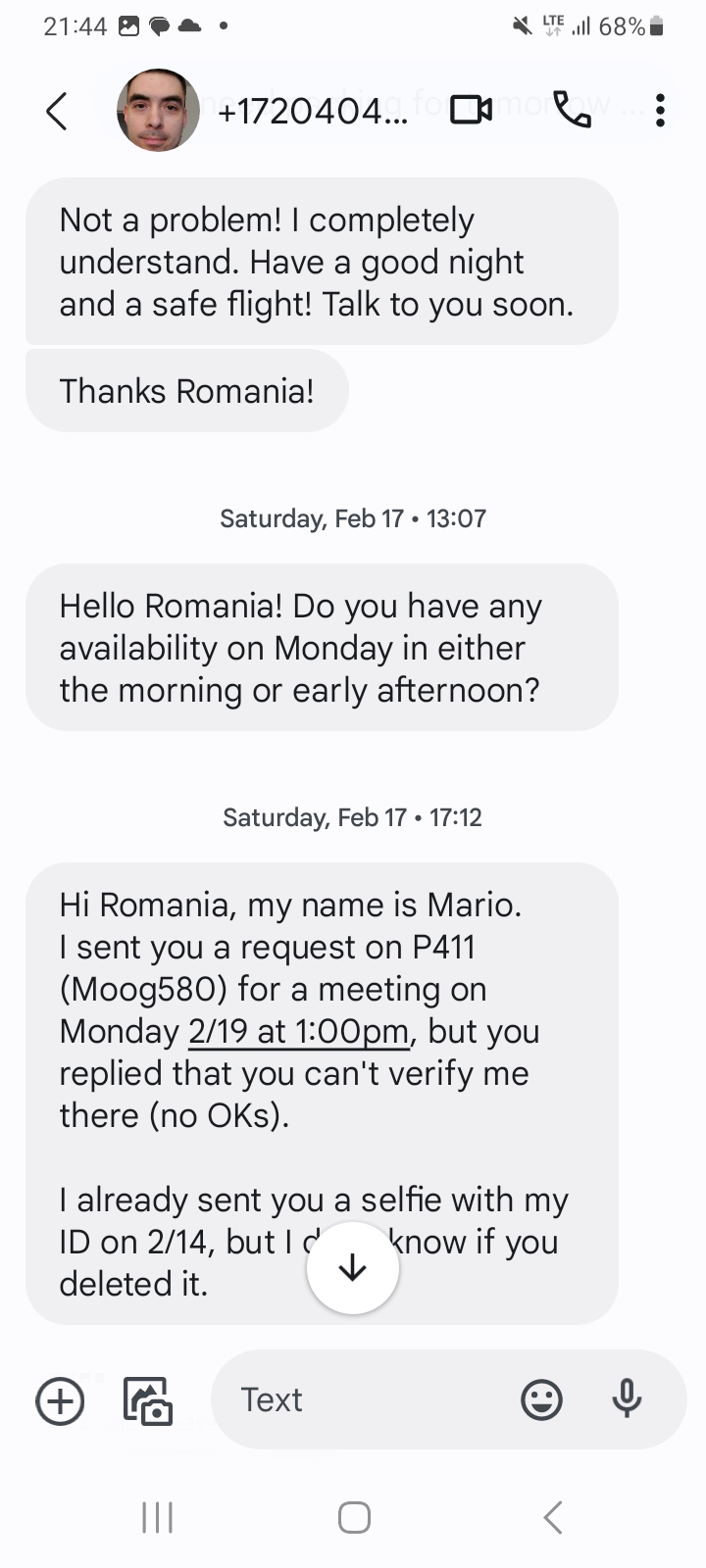Viewport: 706px width, 1568px height.
Task: Tap the back arrow in the header
Action: [x=57, y=111]
